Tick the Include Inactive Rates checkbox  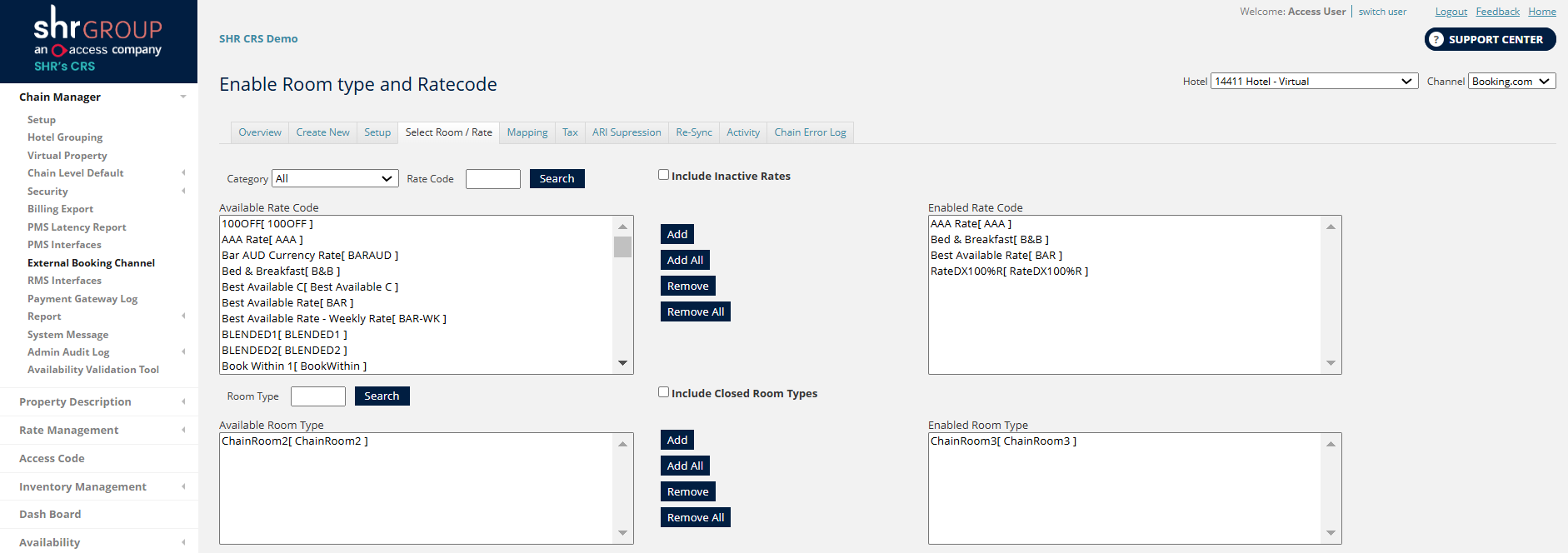[x=663, y=175]
